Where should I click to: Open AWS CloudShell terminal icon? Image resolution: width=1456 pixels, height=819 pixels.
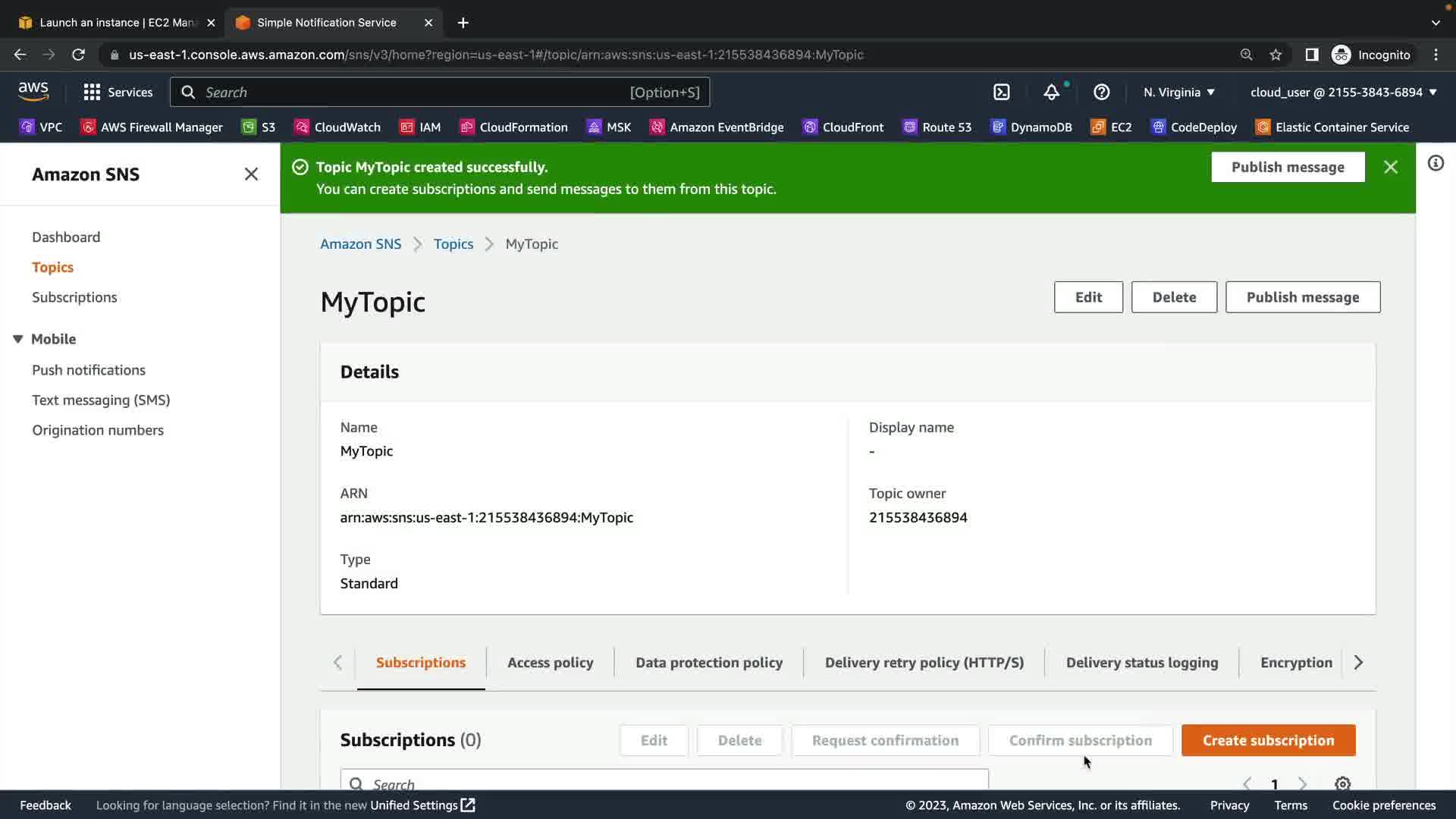pyautogui.click(x=1002, y=92)
